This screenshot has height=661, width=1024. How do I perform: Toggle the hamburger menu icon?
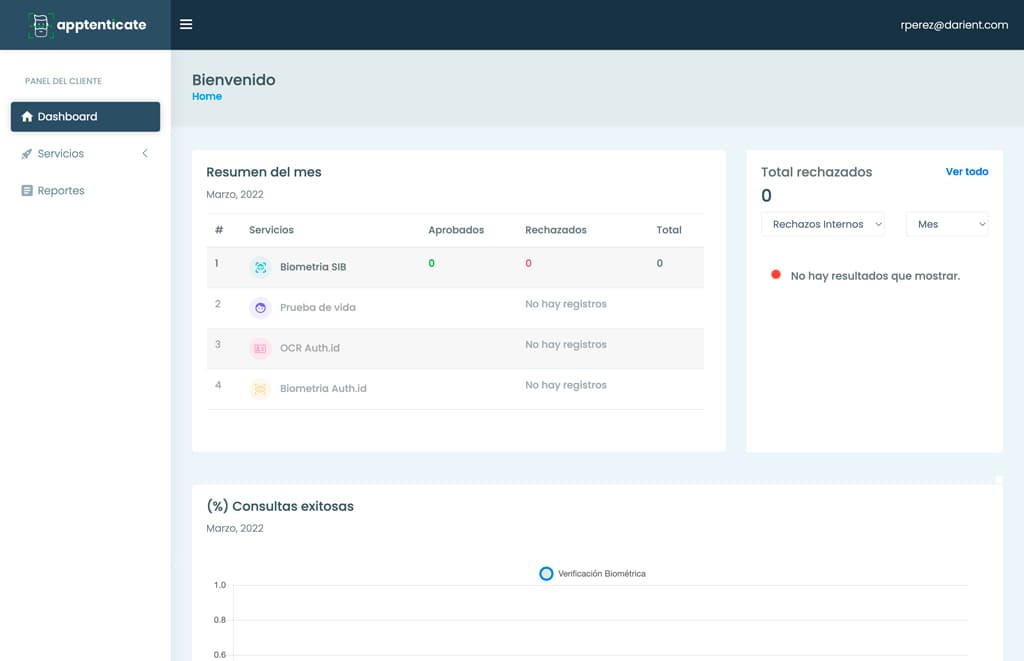(186, 24)
